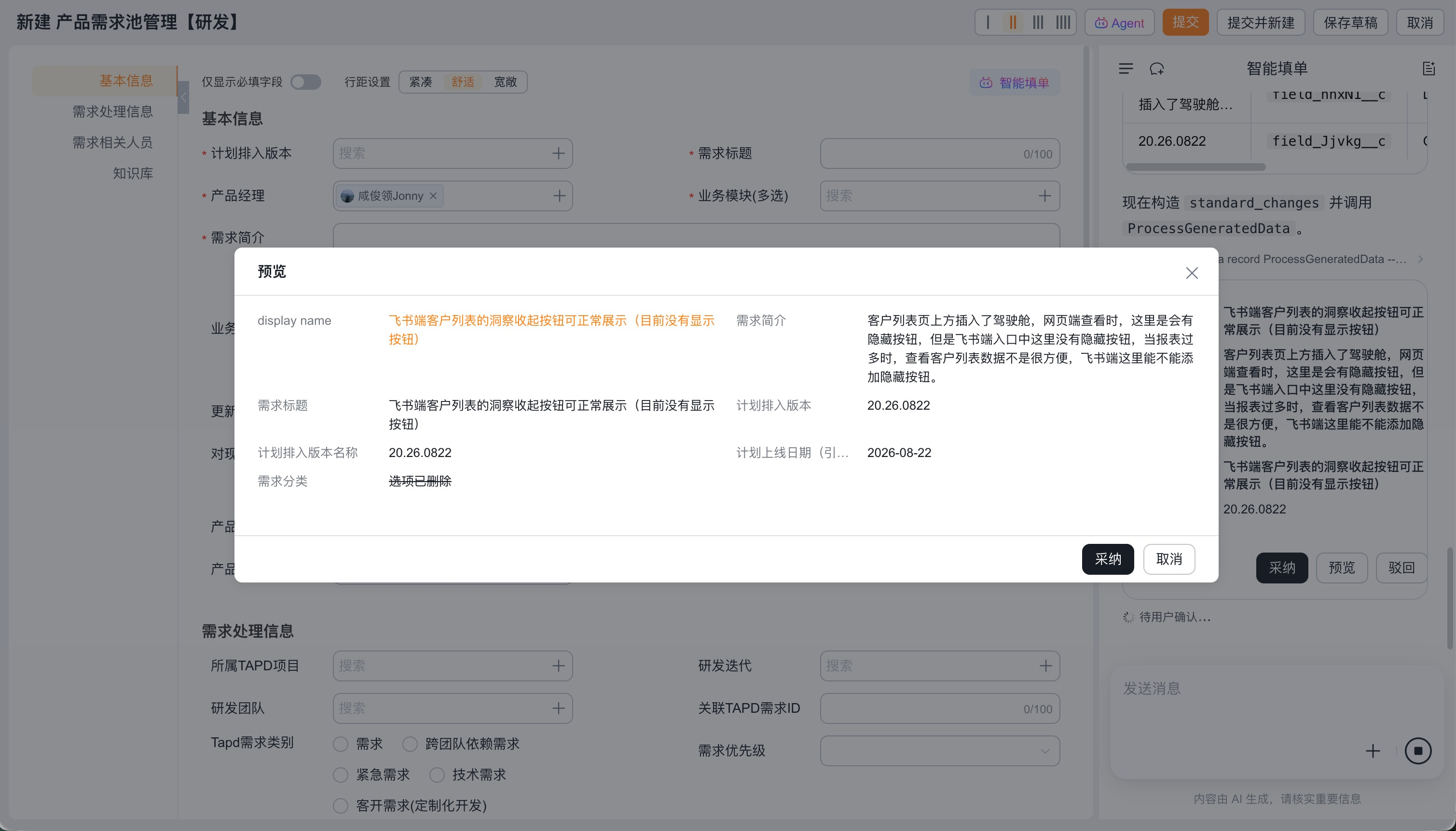Select two-column layout icon

(1013, 22)
